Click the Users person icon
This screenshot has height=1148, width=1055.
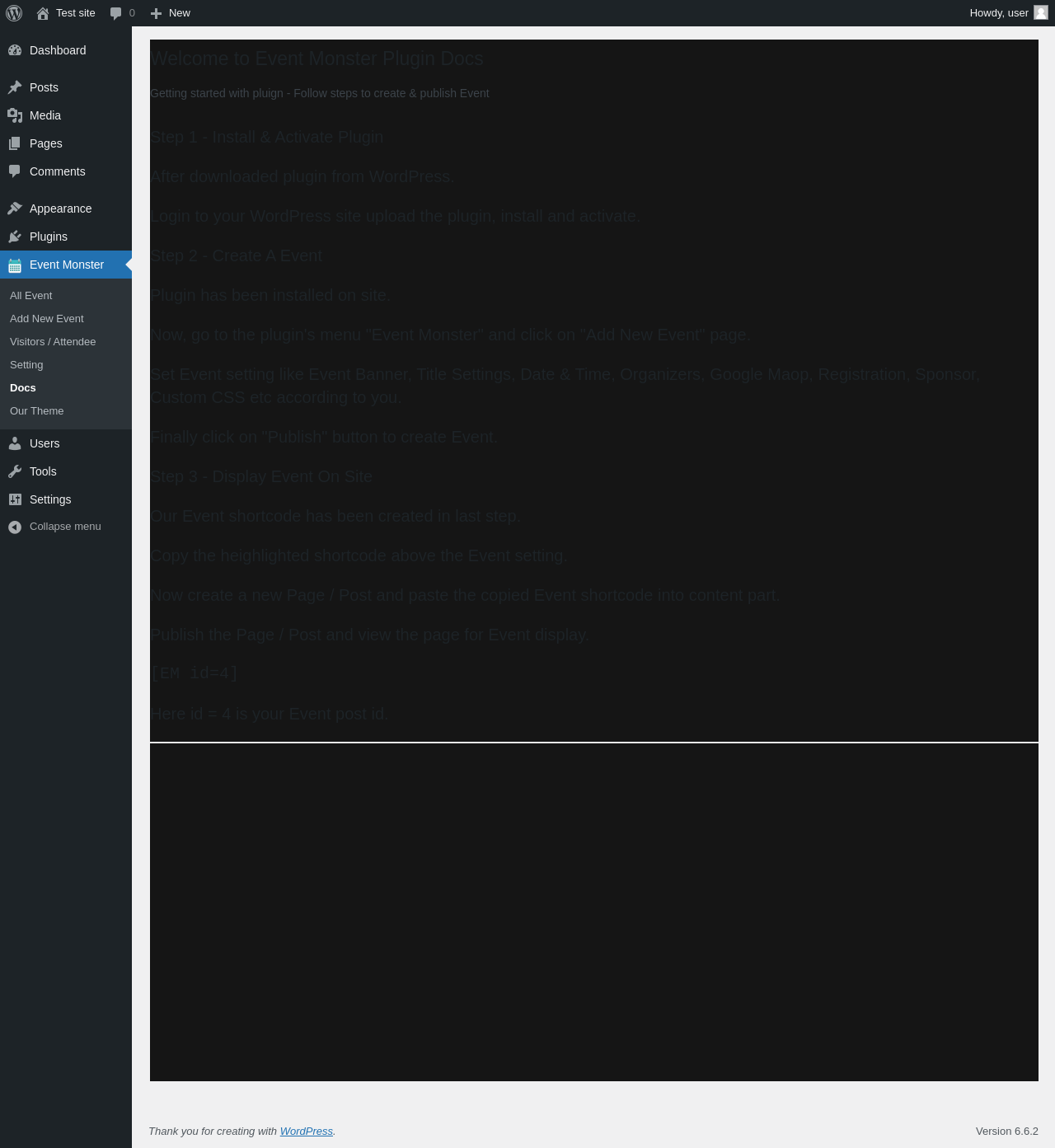click(x=15, y=443)
